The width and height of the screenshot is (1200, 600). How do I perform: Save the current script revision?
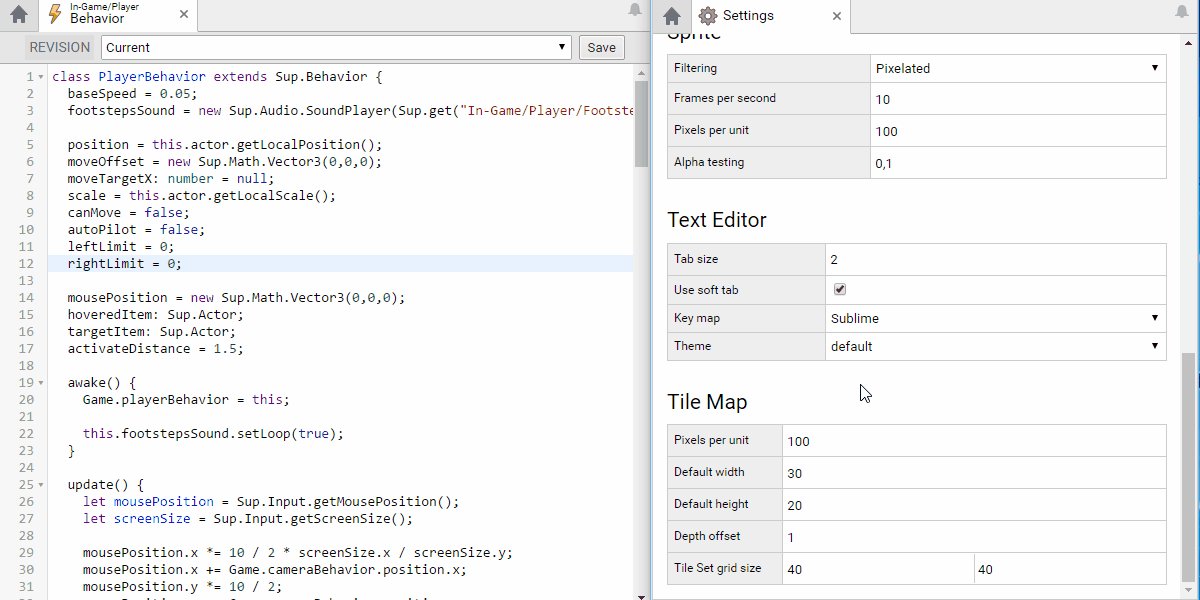[x=601, y=47]
